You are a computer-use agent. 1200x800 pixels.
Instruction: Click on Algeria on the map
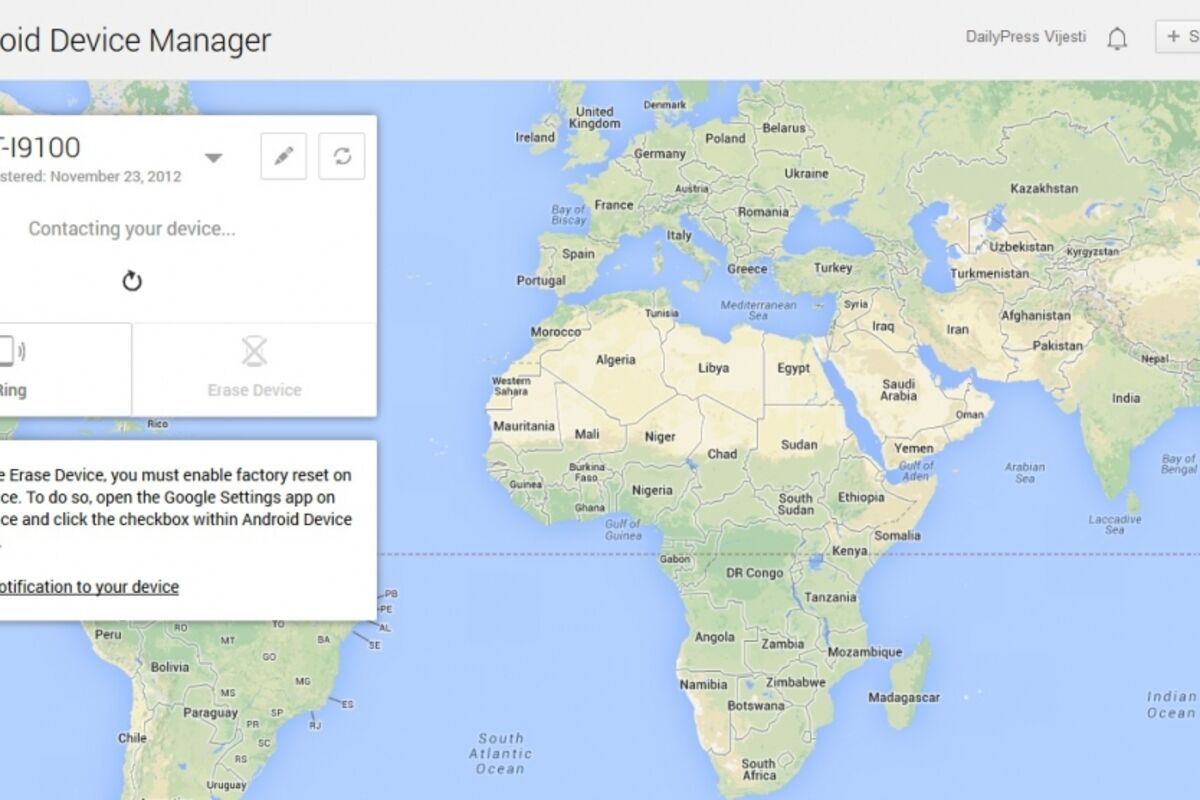pyautogui.click(x=615, y=360)
